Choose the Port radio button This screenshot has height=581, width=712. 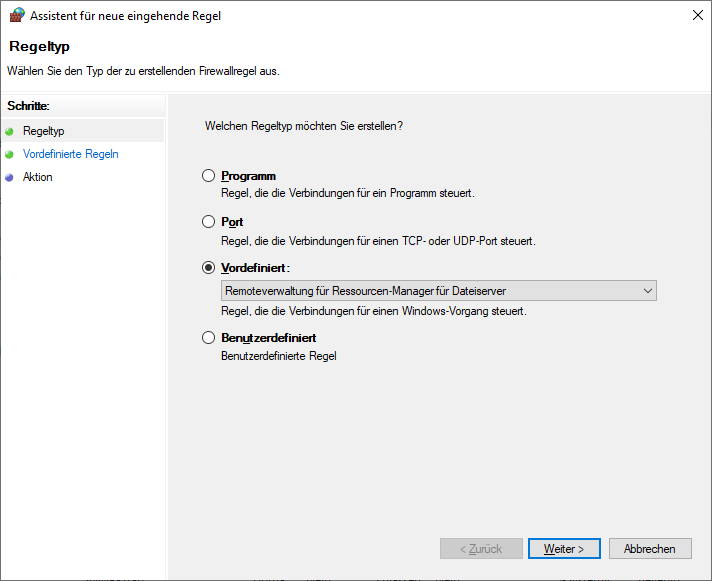[x=208, y=222]
